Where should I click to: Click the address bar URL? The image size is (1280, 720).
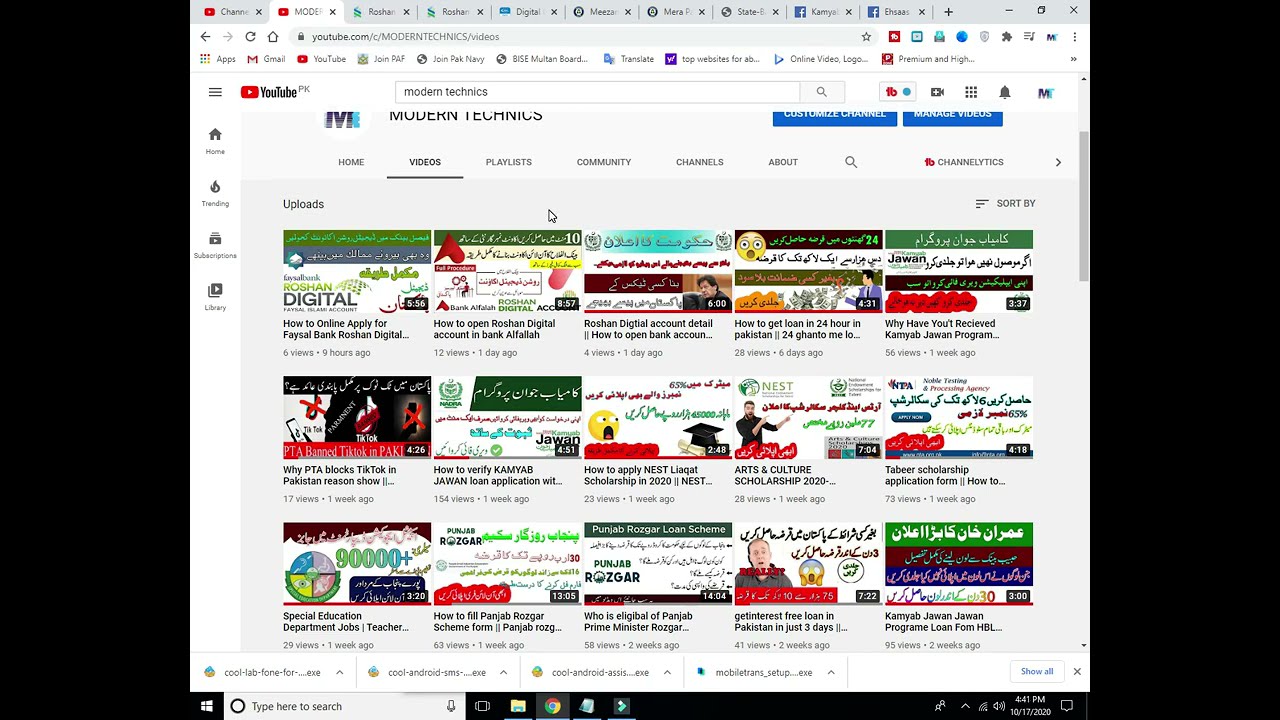tap(405, 37)
